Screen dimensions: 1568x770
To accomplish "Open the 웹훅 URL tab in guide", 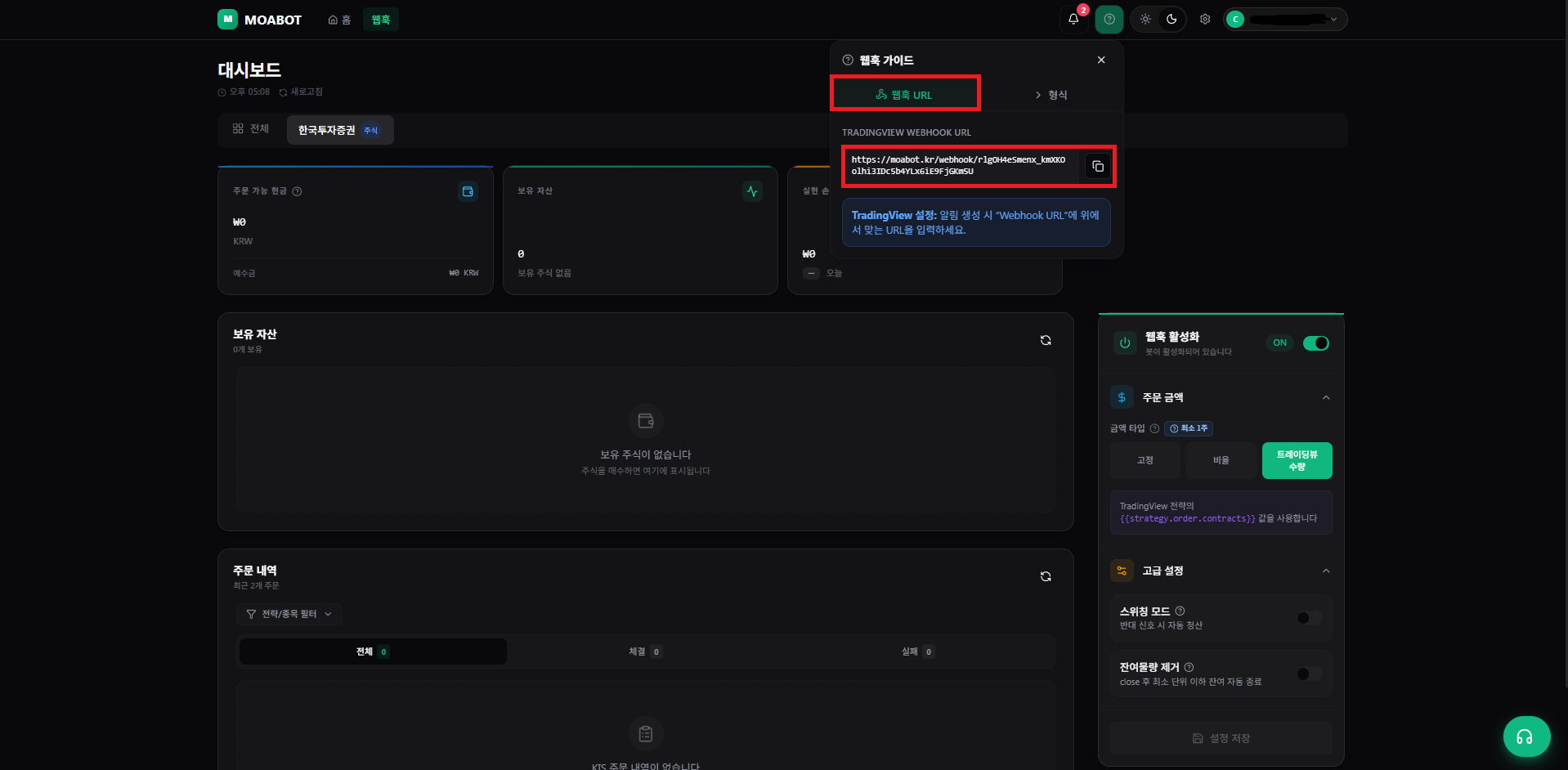I will pyautogui.click(x=905, y=94).
